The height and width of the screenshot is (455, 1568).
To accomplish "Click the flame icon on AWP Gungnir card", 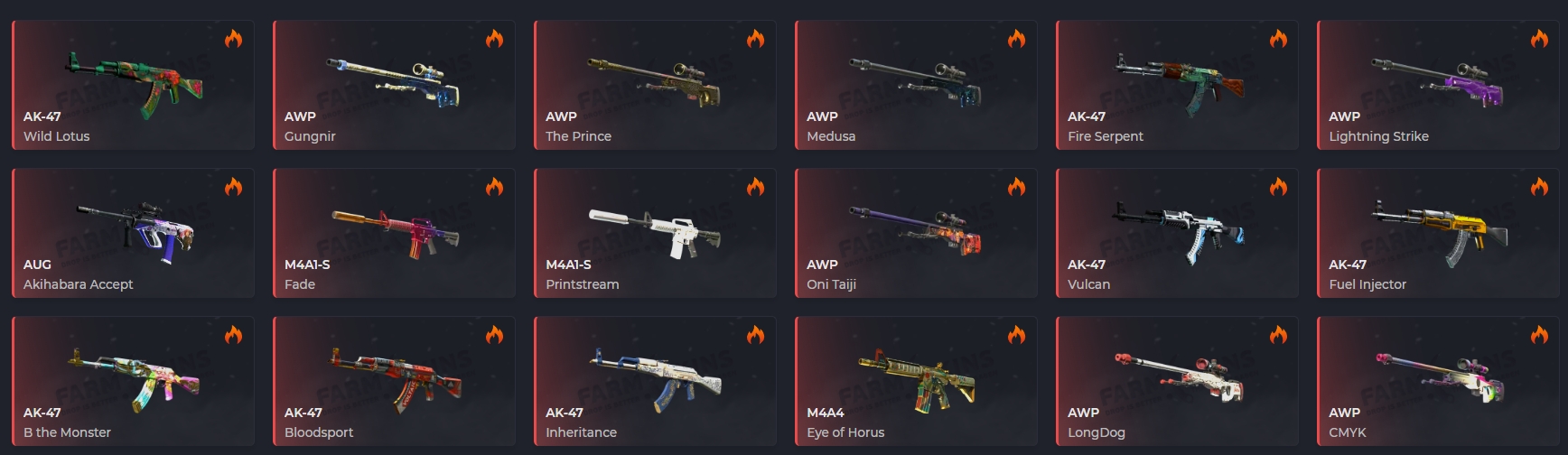I will coord(494,39).
